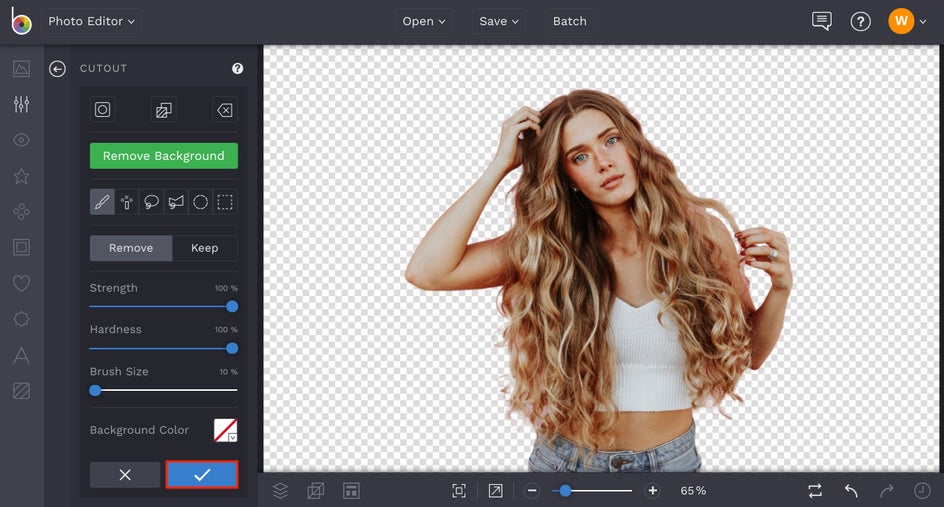Screen dimensions: 944x507
Task: Click the zoom level slider
Action: tap(592, 491)
